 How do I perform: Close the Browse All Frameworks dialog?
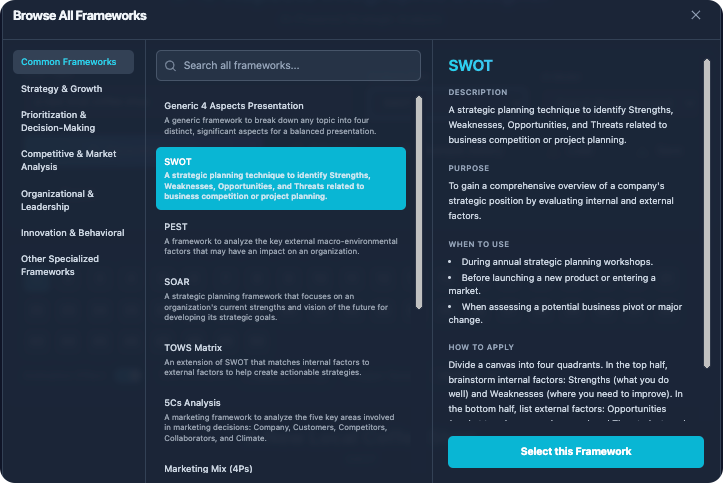pyautogui.click(x=696, y=15)
